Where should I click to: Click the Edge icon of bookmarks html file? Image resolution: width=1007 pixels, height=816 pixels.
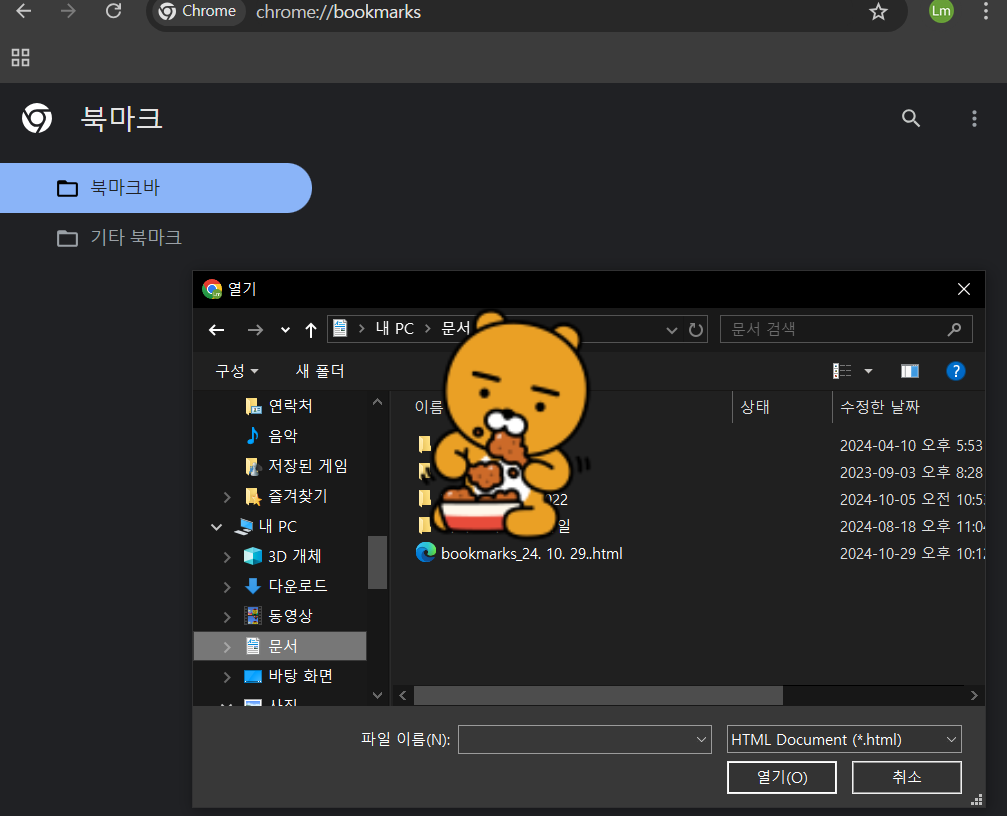coord(426,553)
